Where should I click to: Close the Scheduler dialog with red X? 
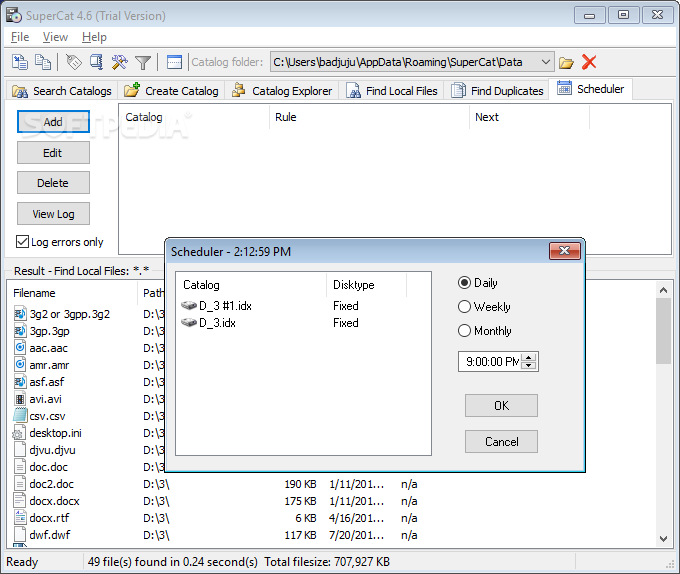tap(565, 251)
